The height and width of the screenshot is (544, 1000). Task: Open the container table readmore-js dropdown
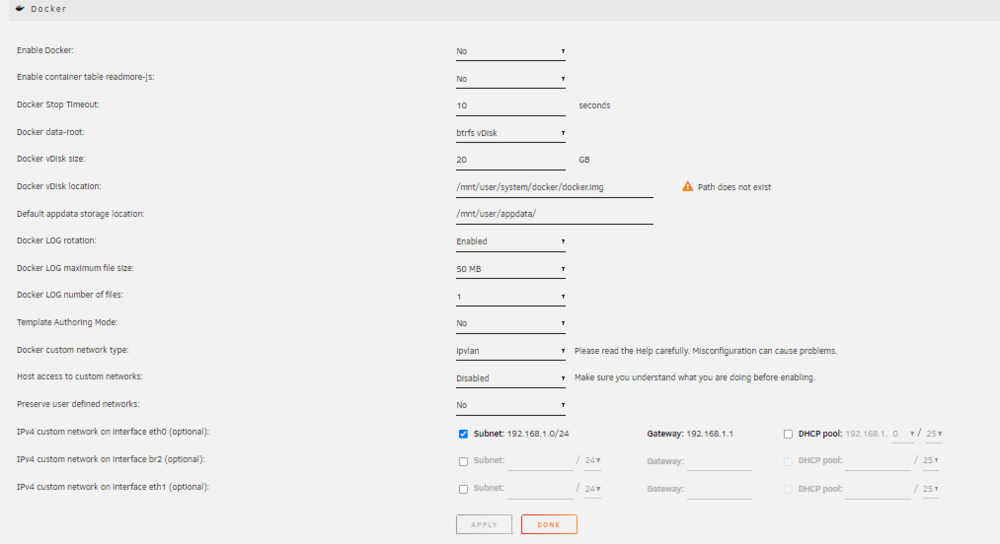[x=510, y=78]
